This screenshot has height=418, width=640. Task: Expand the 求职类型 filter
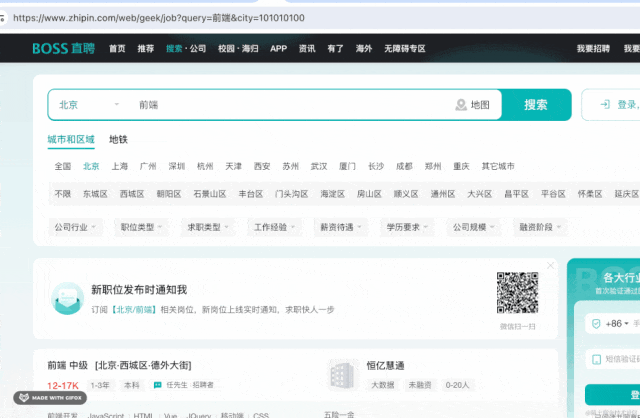click(x=208, y=227)
